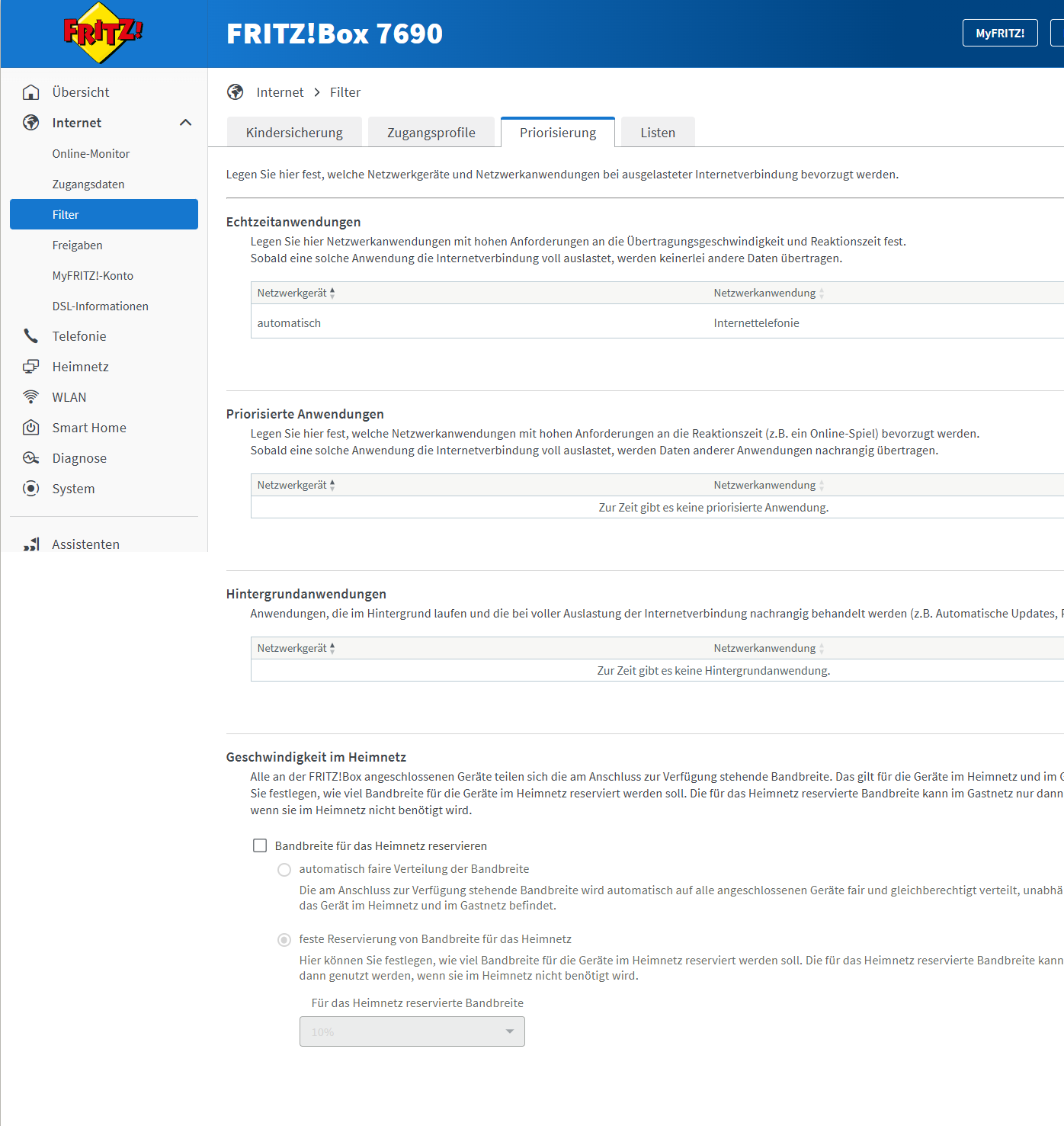
Task: Open the Heimnetz menu label
Action: 80,367
